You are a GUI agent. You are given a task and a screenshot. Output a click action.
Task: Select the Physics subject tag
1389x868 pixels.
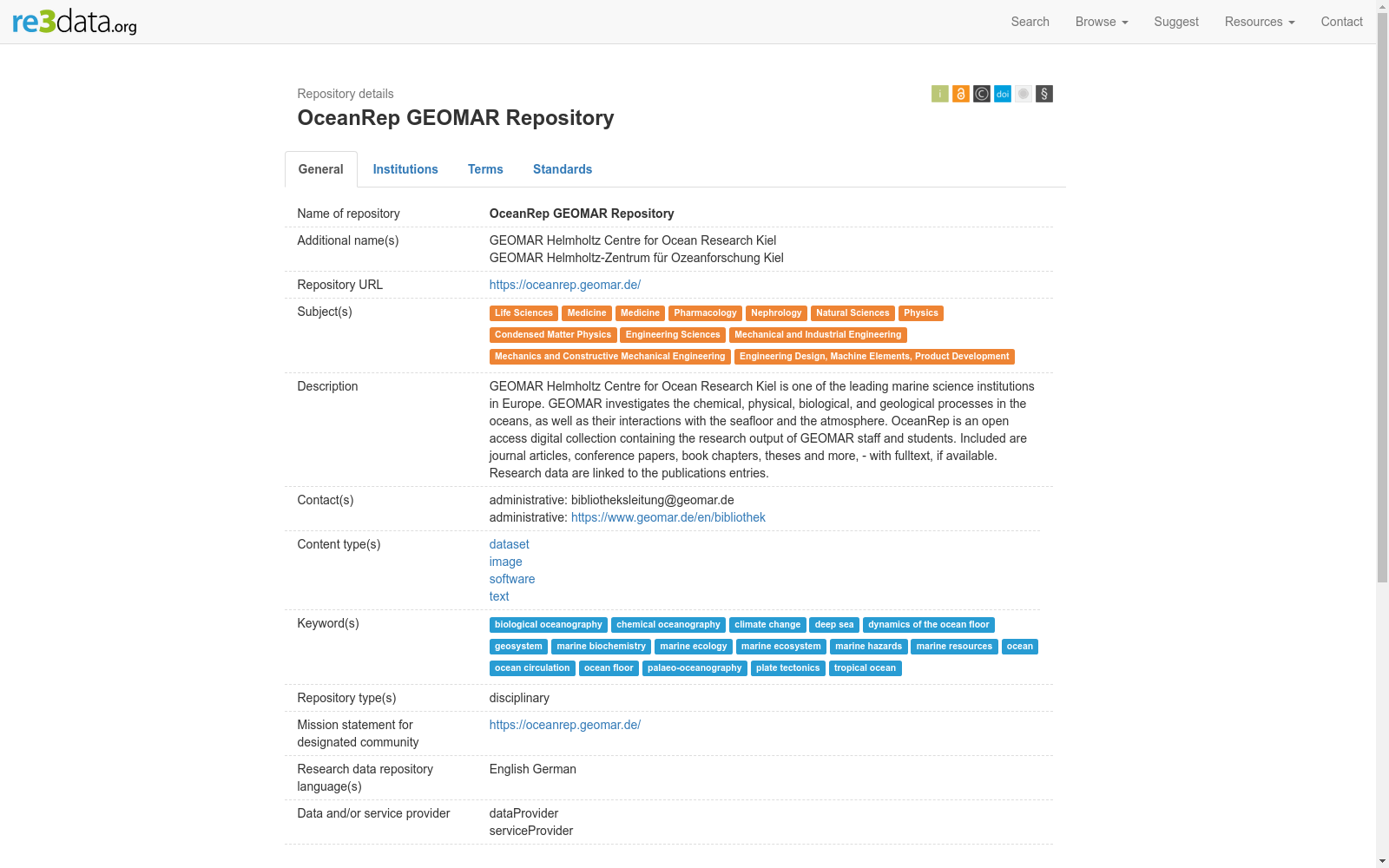[921, 313]
